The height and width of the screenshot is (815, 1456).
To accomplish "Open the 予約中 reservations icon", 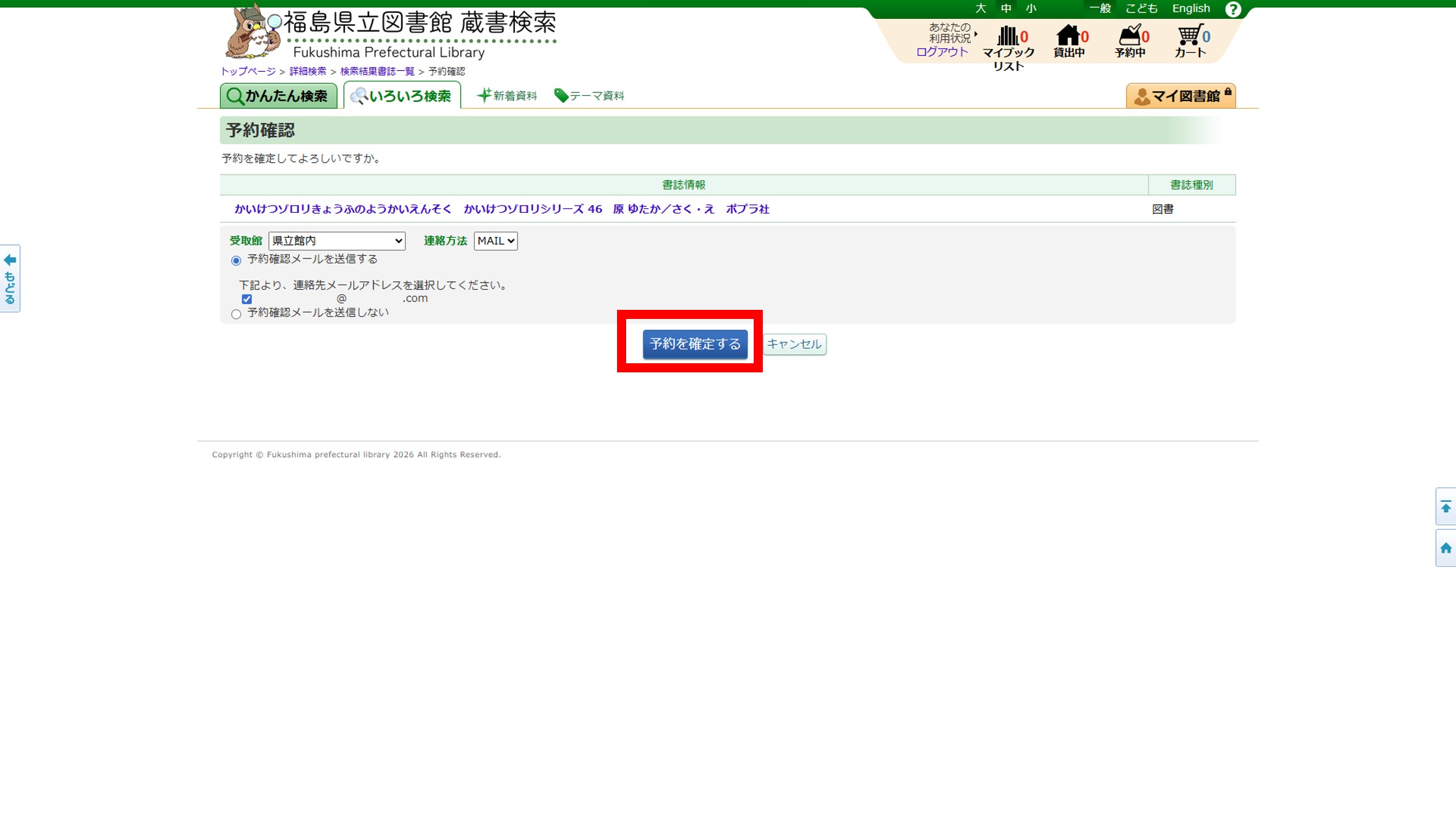I will click(1129, 36).
